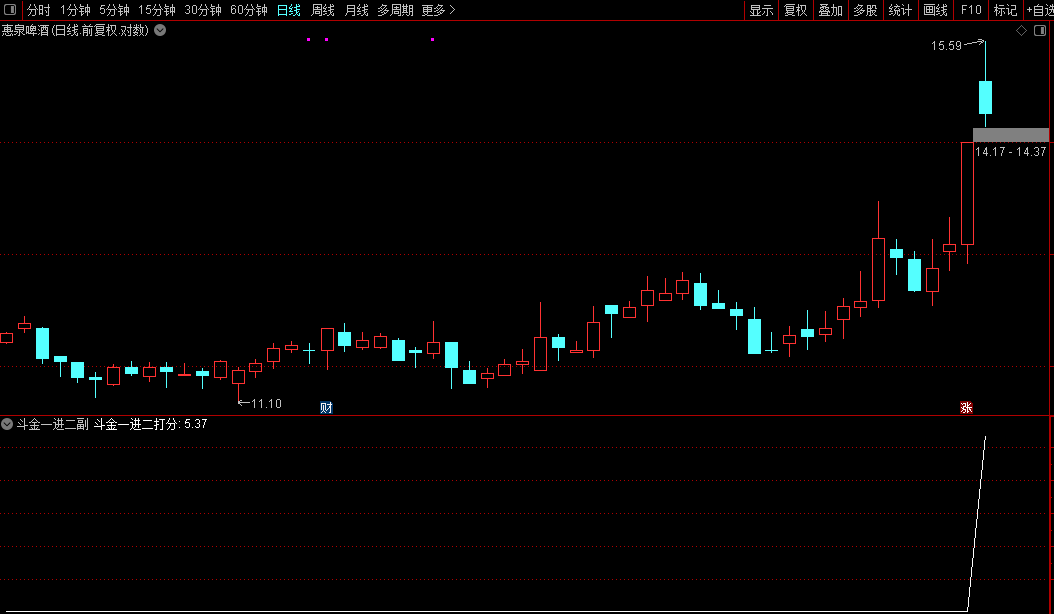Expand the 斗金一进二副 indicator dropdown
1054x614 pixels.
coord(7,424)
